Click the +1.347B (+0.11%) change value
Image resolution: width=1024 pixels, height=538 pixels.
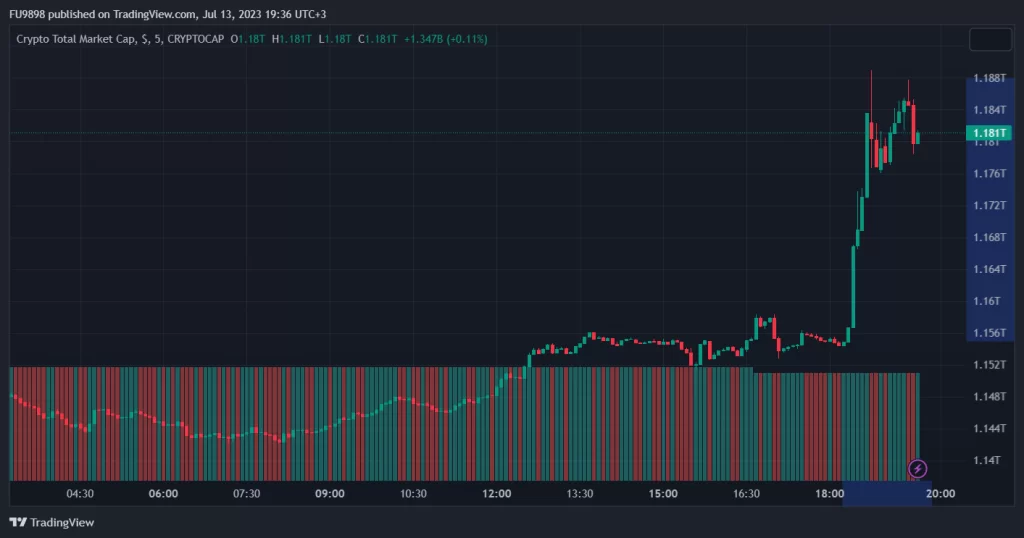click(x=445, y=39)
